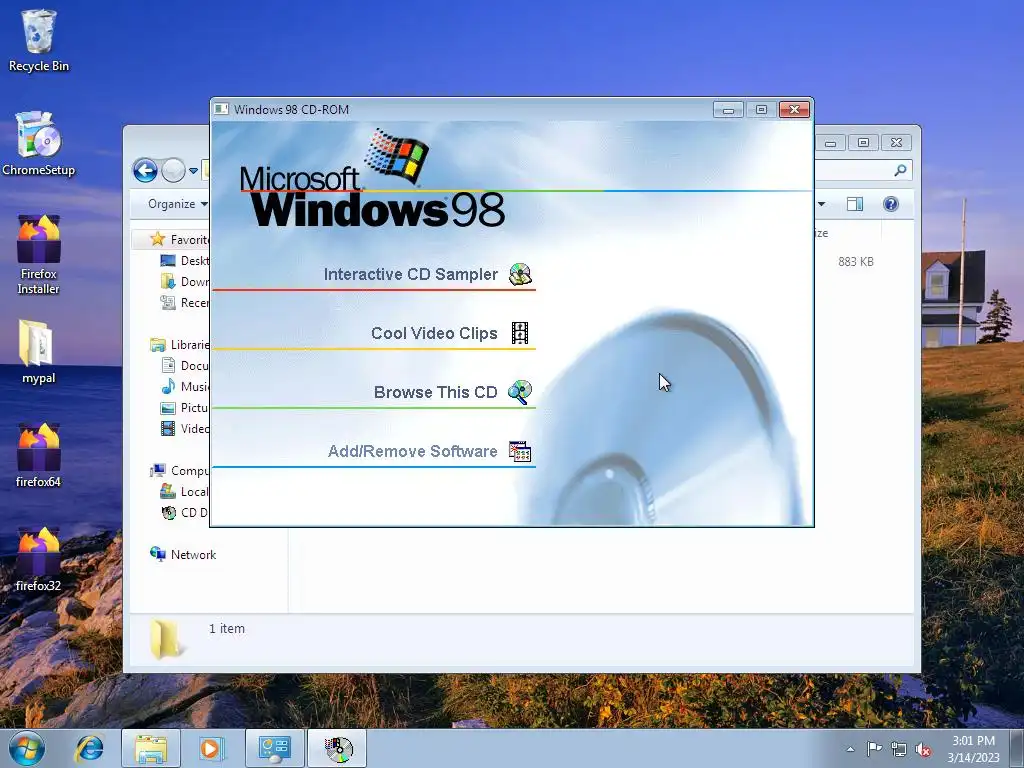This screenshot has width=1024, height=768.
Task: Click the 883 KB size value in Explorer
Action: [x=856, y=261]
